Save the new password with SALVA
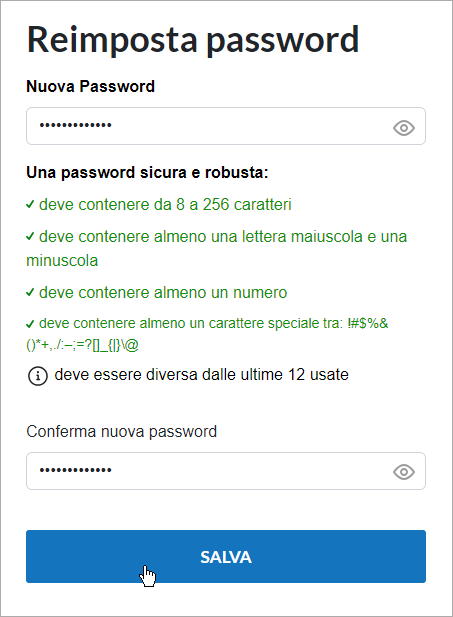This screenshot has width=453, height=617. point(226,556)
